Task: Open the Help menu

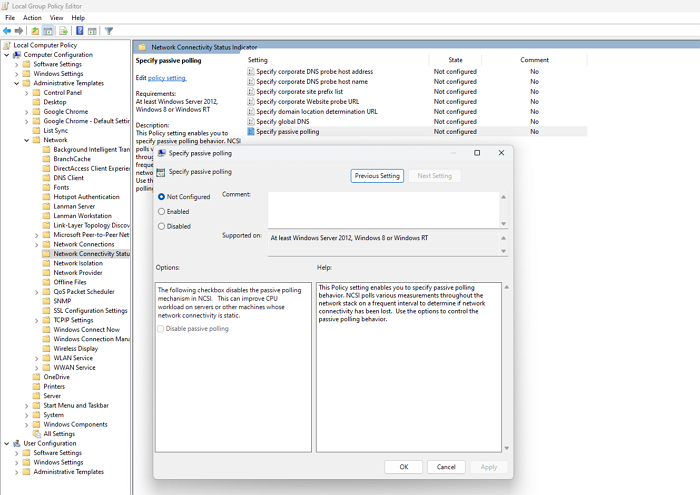Action: tap(78, 18)
